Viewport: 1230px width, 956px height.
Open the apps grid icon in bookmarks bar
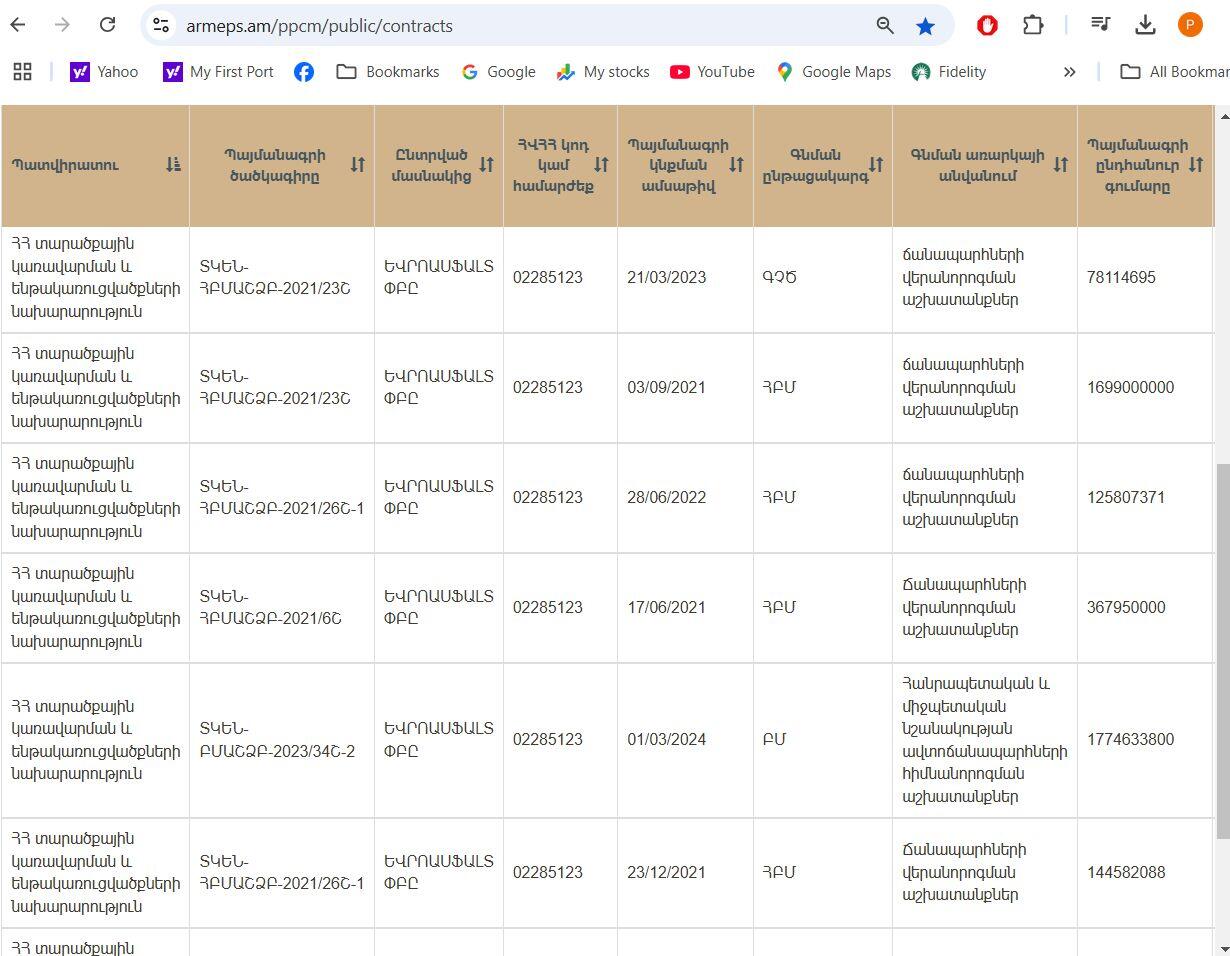pos(22,72)
